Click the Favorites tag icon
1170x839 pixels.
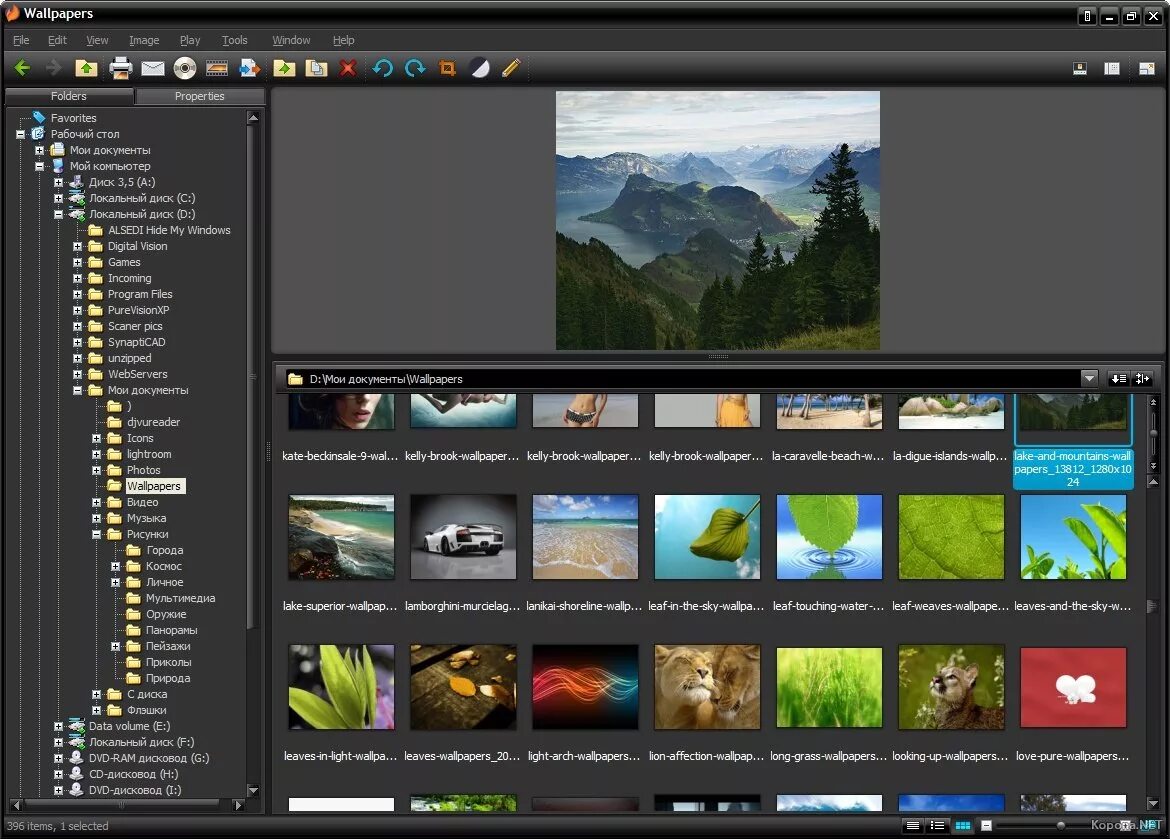39,117
